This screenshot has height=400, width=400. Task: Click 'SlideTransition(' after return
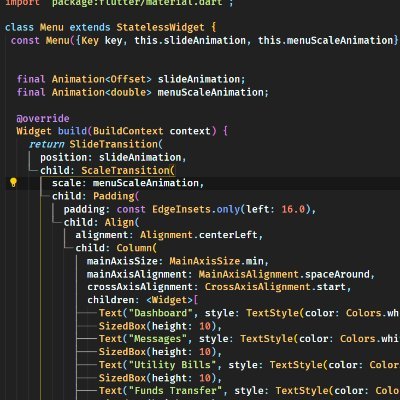coord(116,144)
